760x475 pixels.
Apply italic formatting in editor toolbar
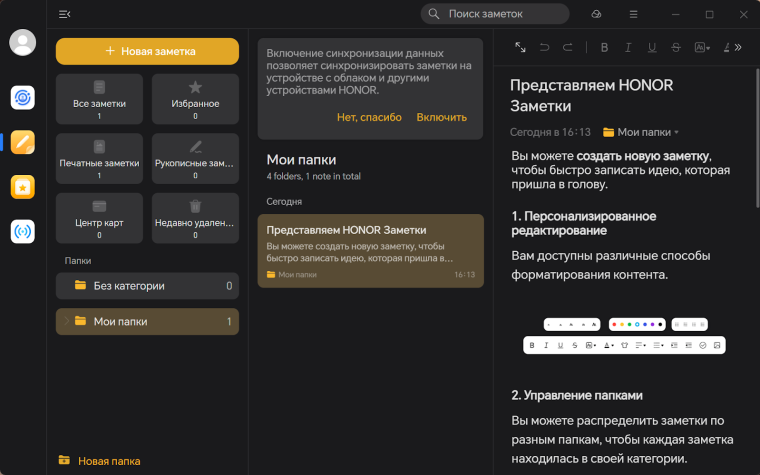pos(628,48)
